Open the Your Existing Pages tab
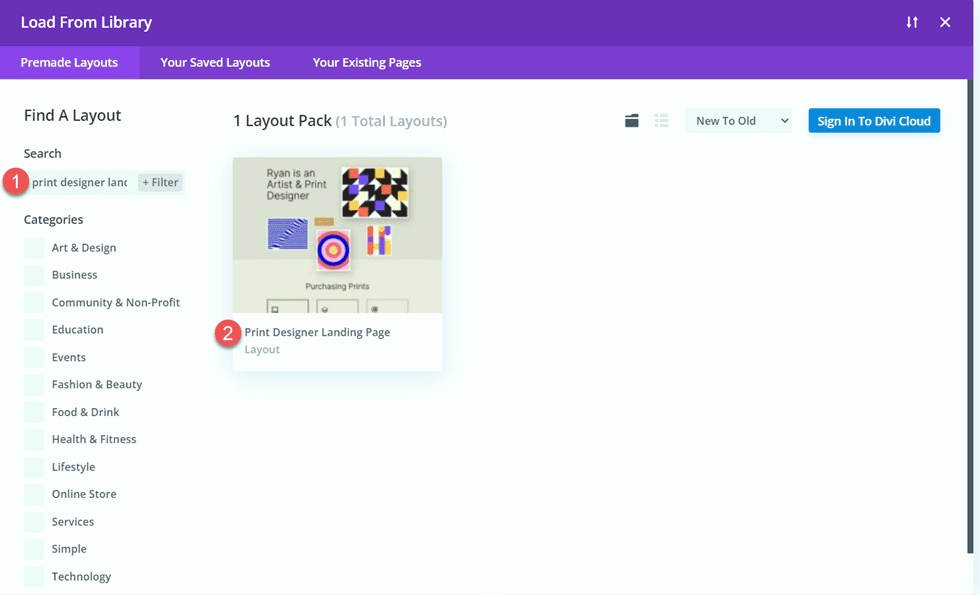 point(366,62)
